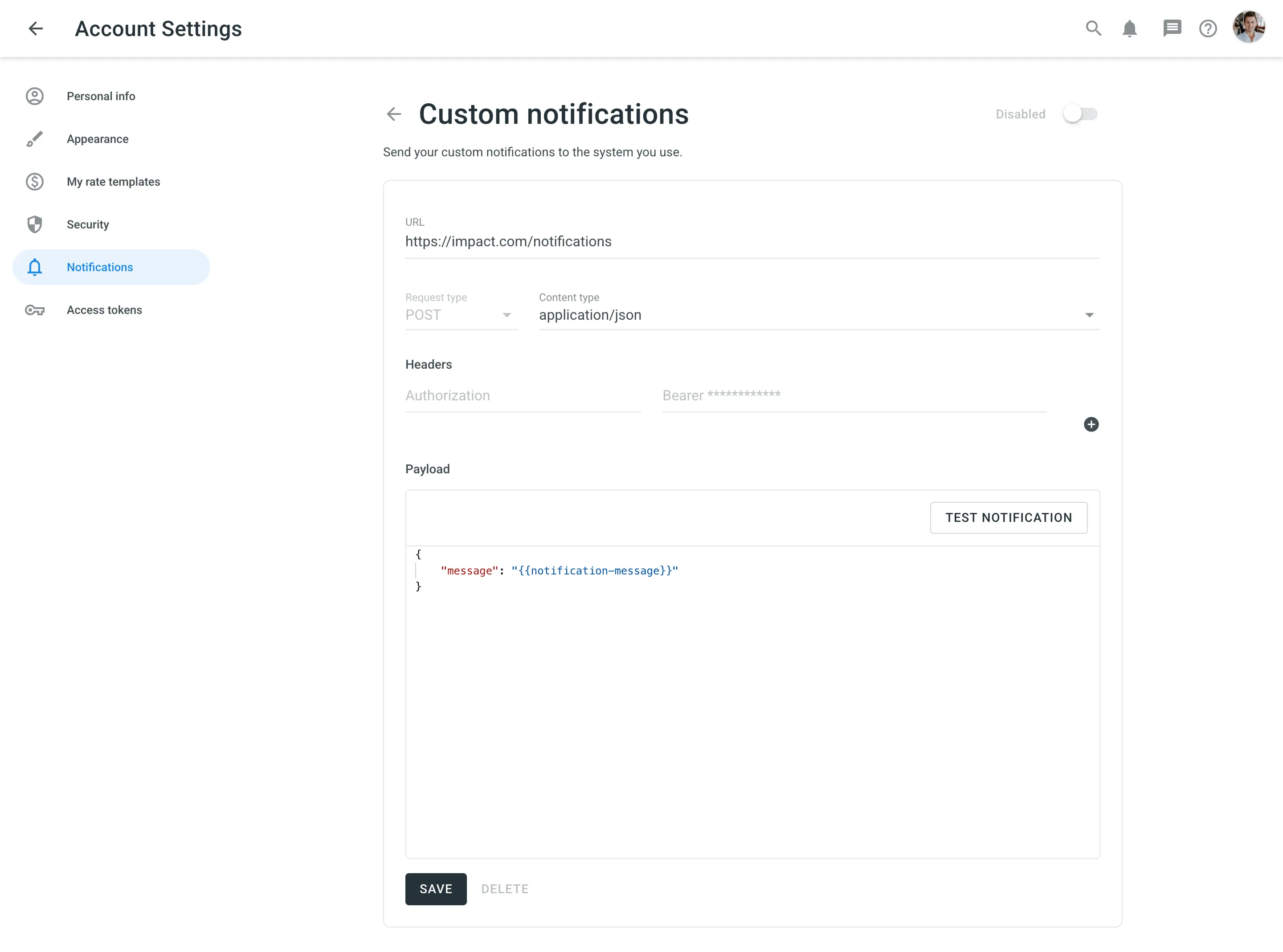Viewport: 1283px width, 952px height.
Task: Open My rate templates via dollar icon
Action: pyautogui.click(x=35, y=182)
